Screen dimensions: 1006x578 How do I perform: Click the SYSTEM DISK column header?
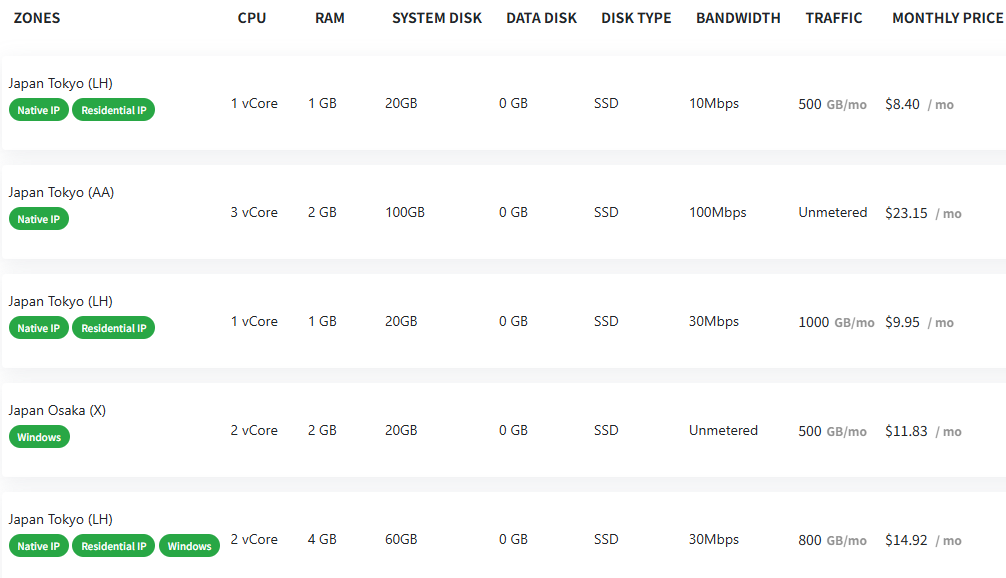point(437,18)
